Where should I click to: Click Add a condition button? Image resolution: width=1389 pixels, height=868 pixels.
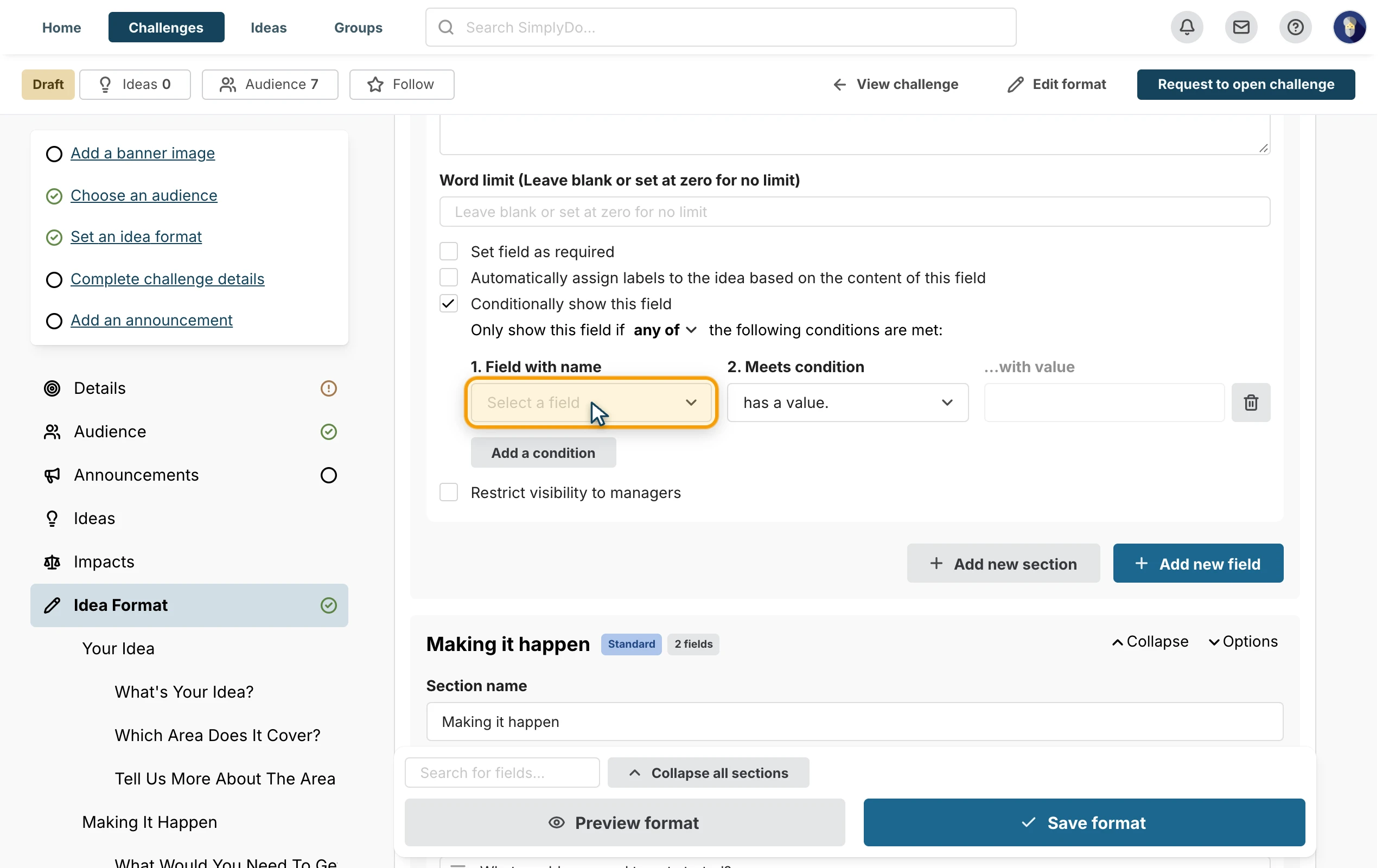pos(543,453)
